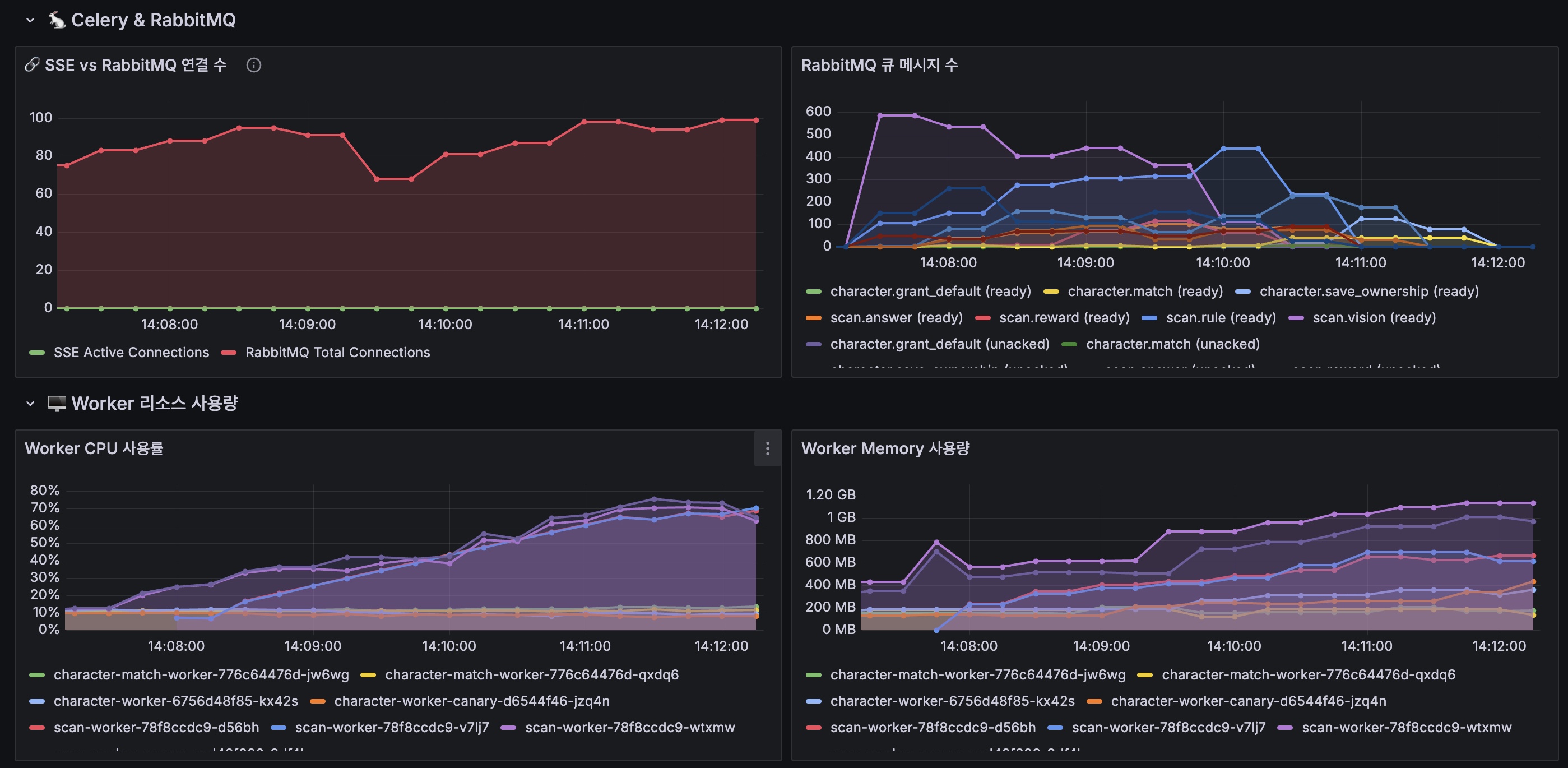The image size is (1568, 768).
Task: Click the rabbit icon in the Celery row header
Action: (x=57, y=20)
